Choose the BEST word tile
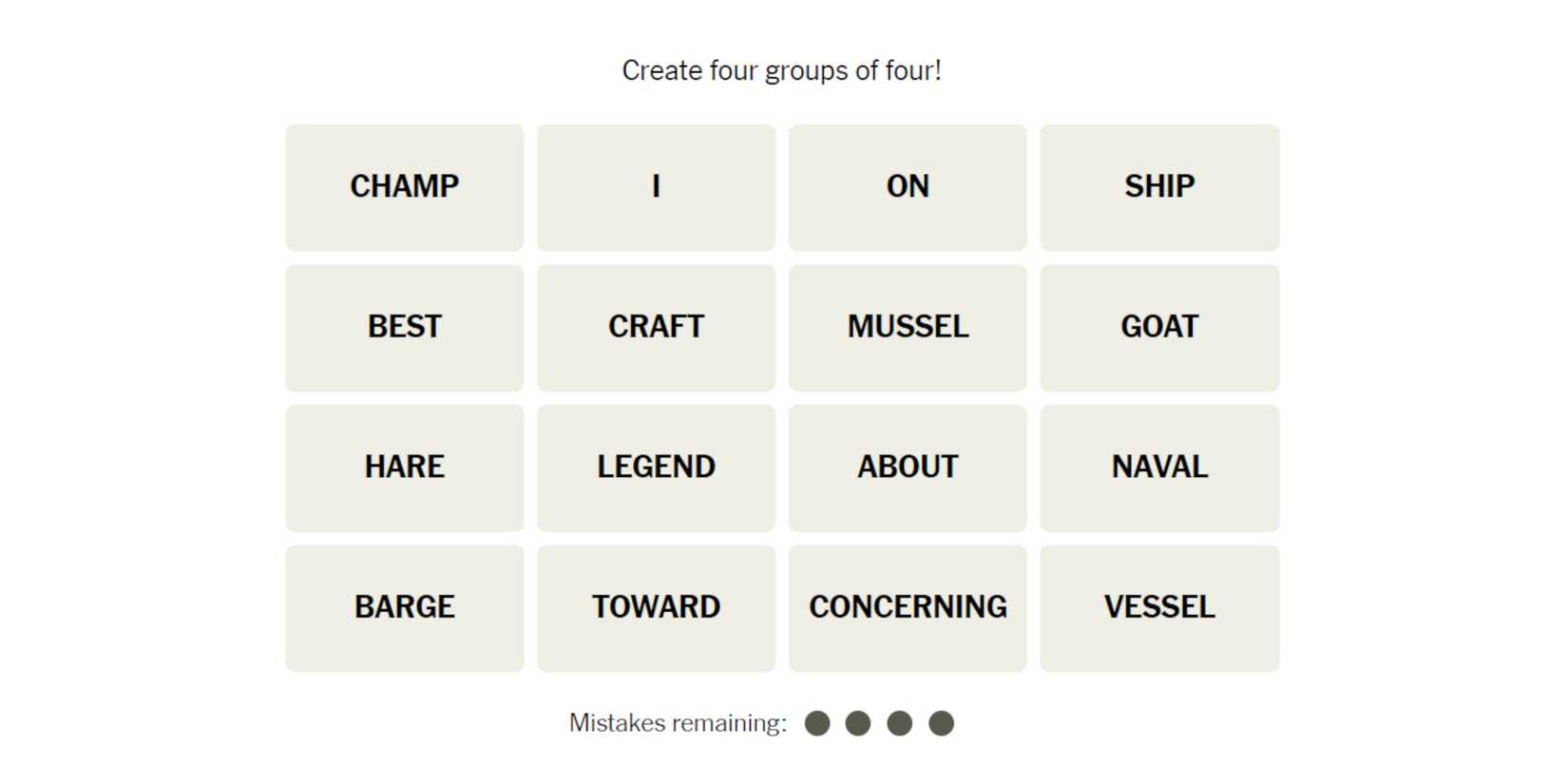The width and height of the screenshot is (1568, 784). point(404,328)
